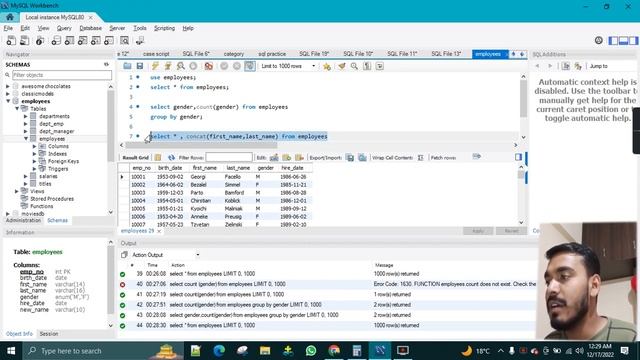
Task: Toggle Wrap Cell Content in the result grid
Action: pyautogui.click(x=421, y=158)
